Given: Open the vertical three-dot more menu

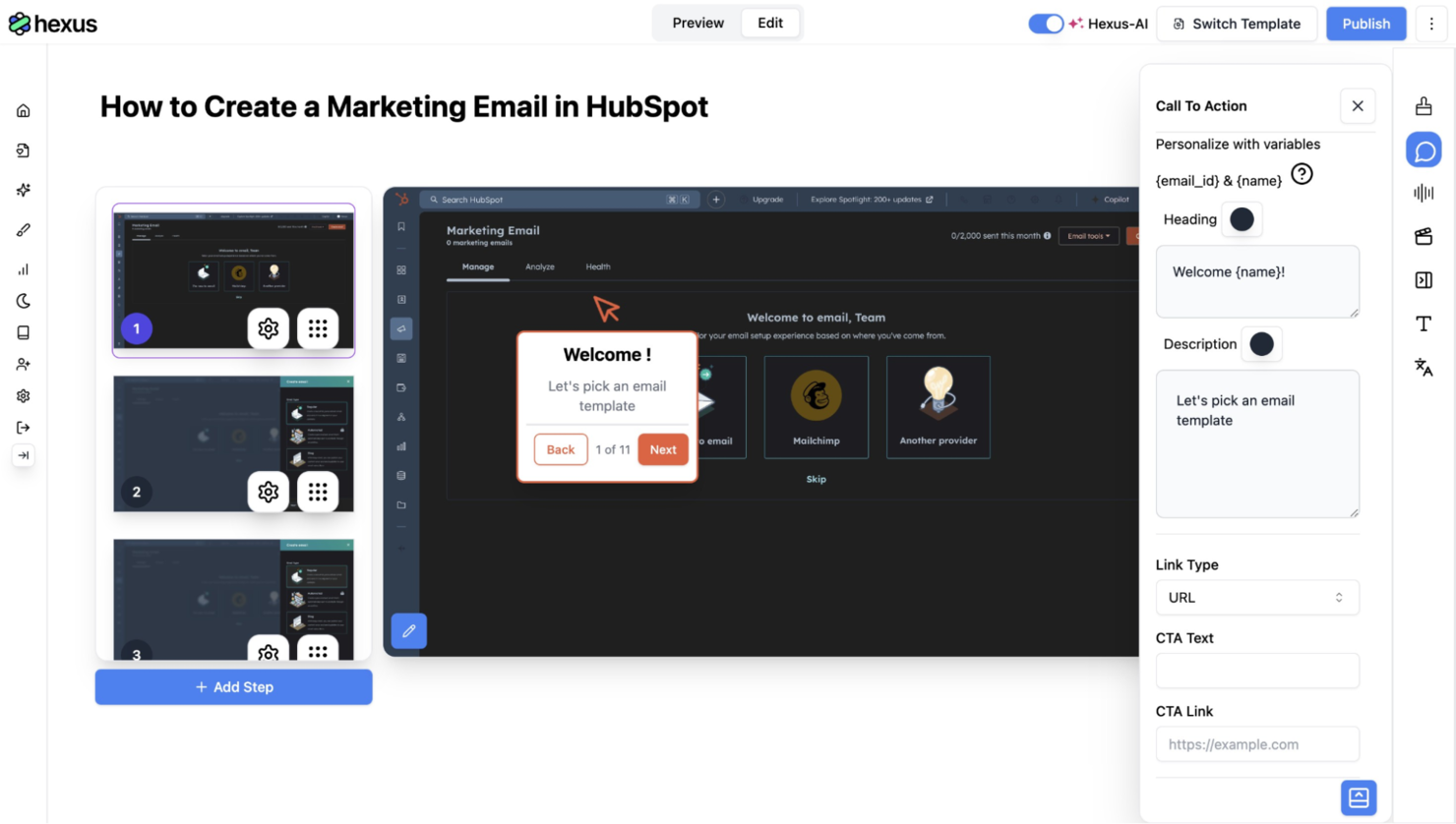Looking at the screenshot, I should point(1431,24).
